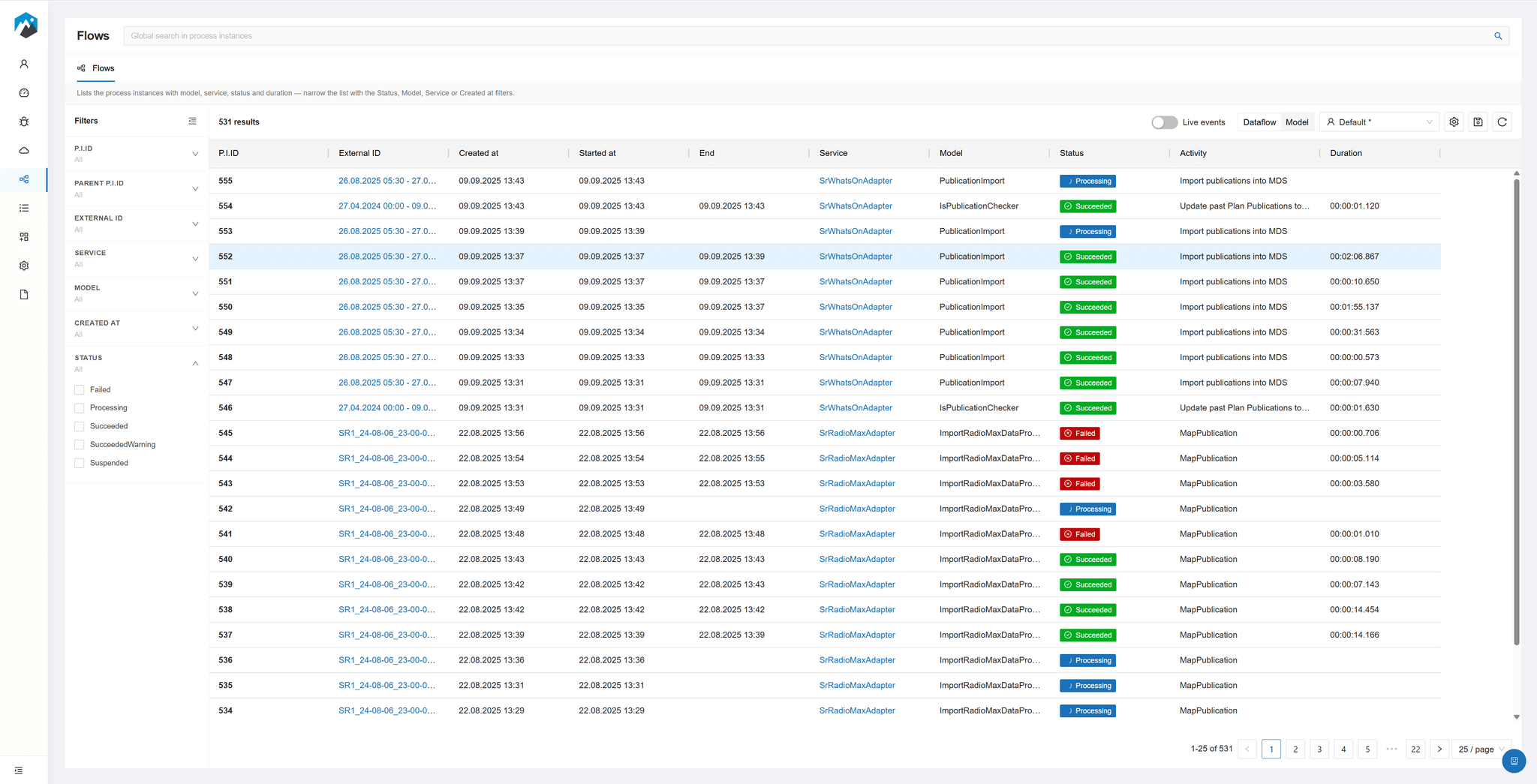Click duration 00:02:06.867
The image size is (1537, 784).
pyautogui.click(x=1354, y=257)
